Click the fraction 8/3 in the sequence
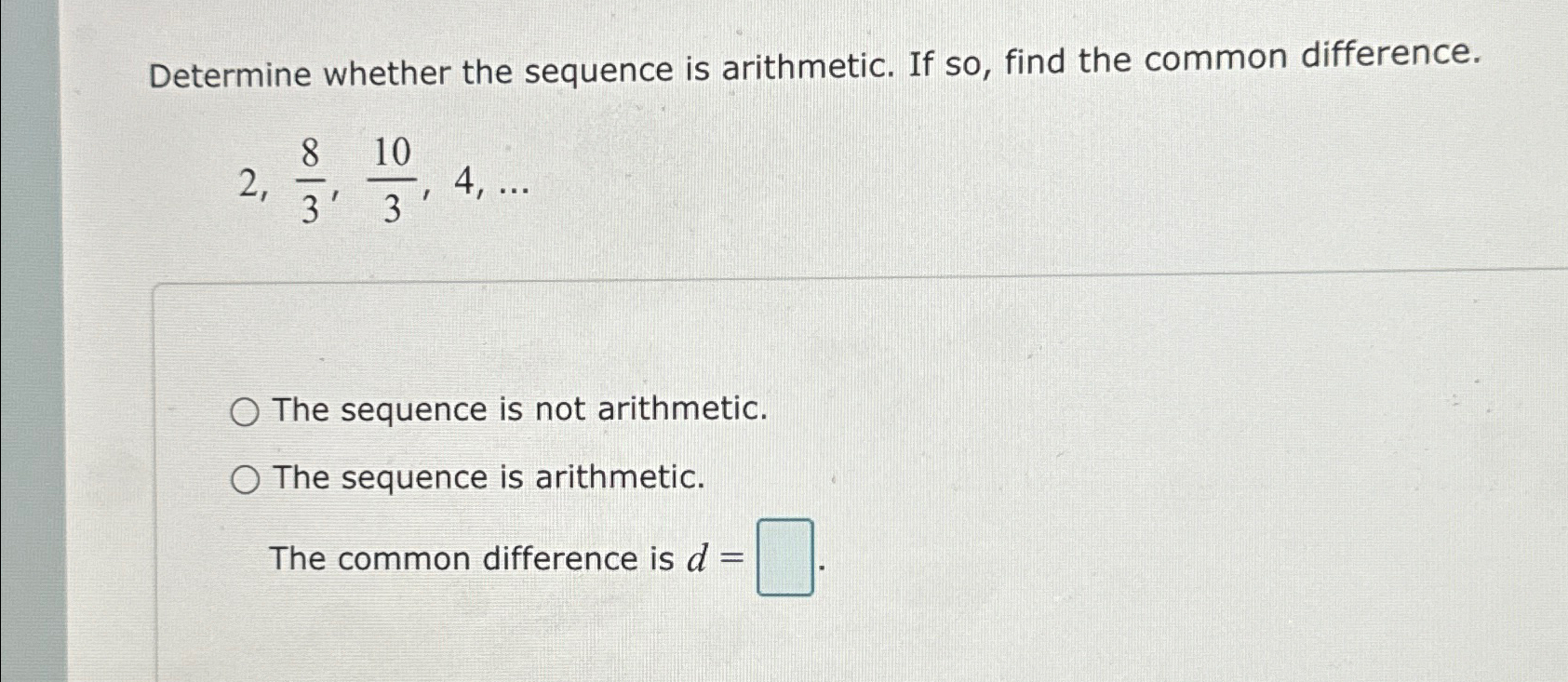 (x=311, y=181)
